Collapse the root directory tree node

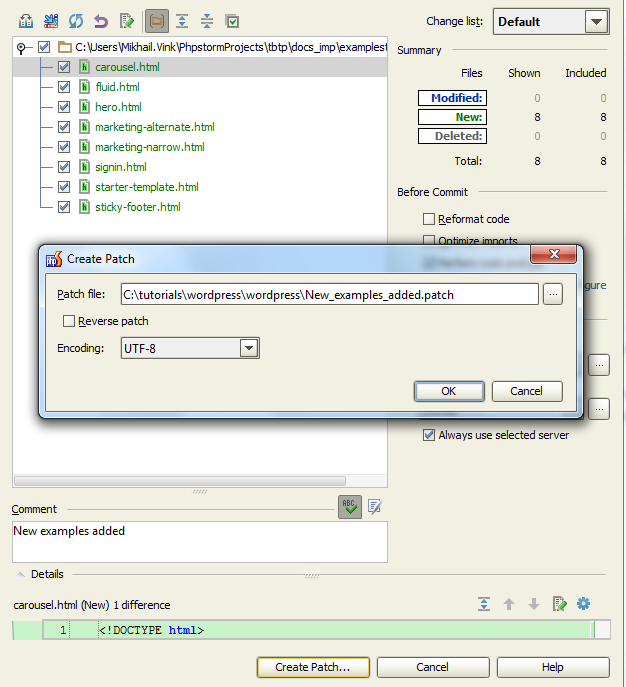pyautogui.click(x=21, y=47)
